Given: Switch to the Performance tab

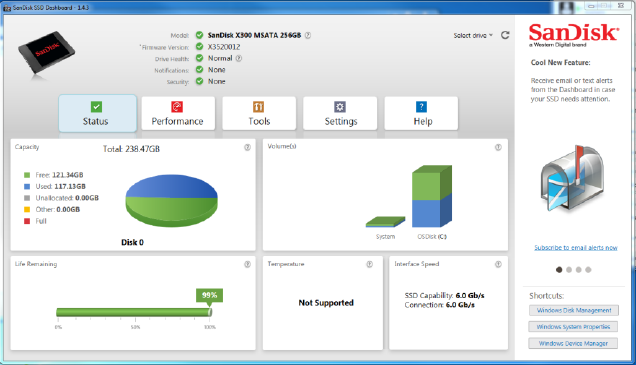Looking at the screenshot, I should click(x=178, y=114).
